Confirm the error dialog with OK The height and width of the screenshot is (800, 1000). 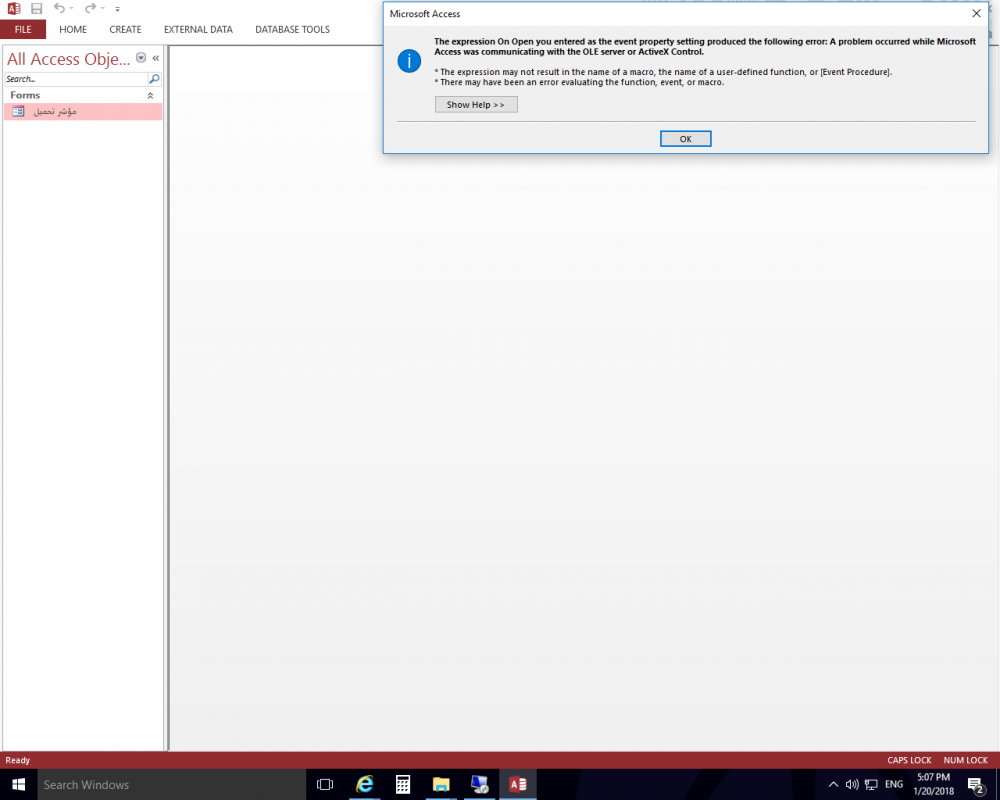(x=686, y=139)
